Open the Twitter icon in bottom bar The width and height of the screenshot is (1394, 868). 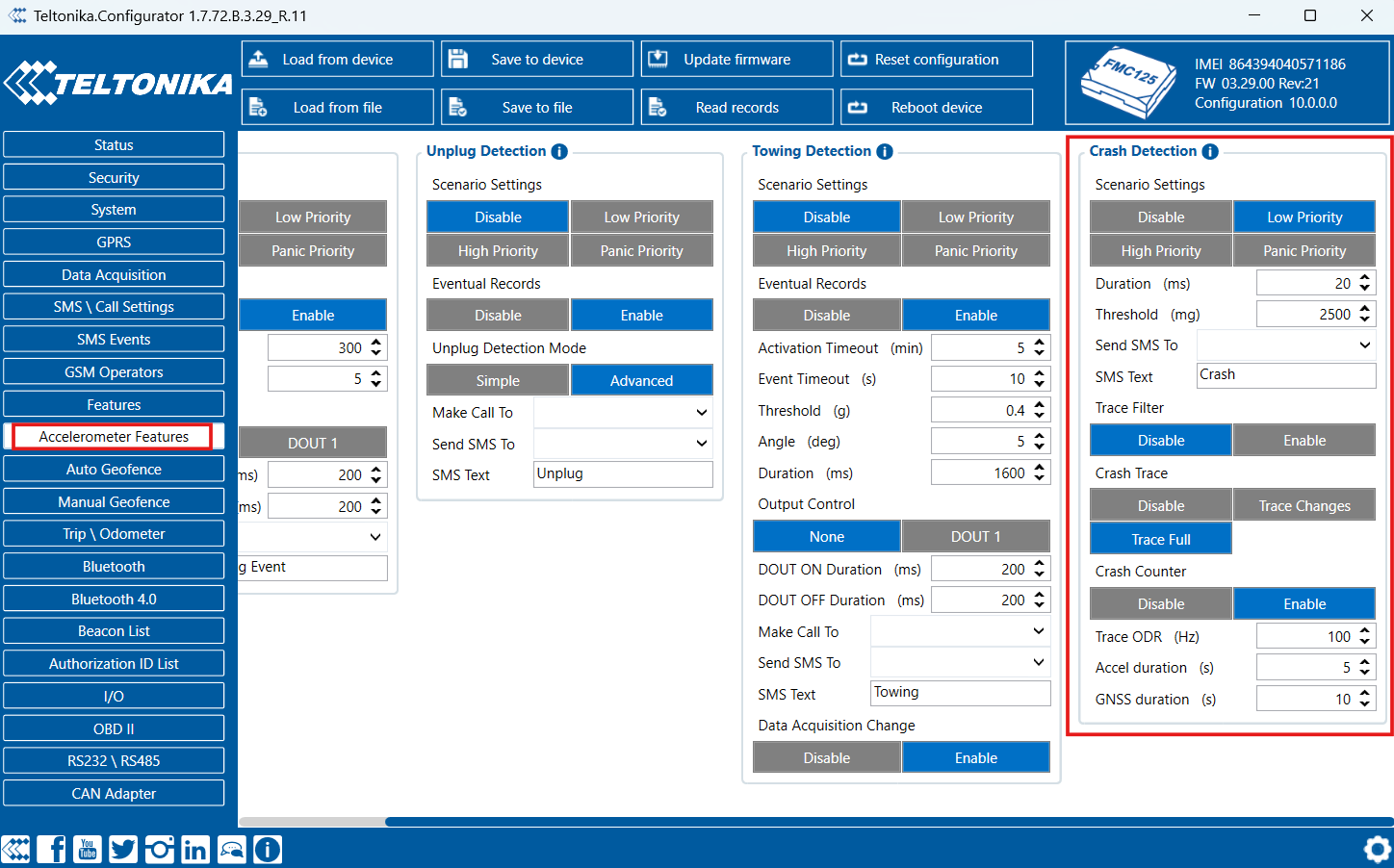(x=123, y=849)
